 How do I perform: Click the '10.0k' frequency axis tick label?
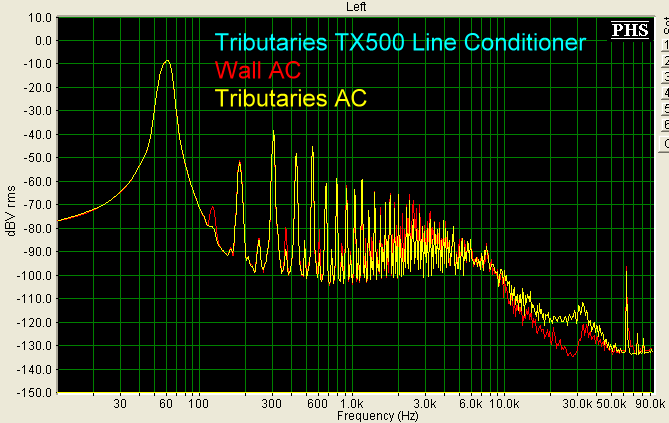coord(504,403)
